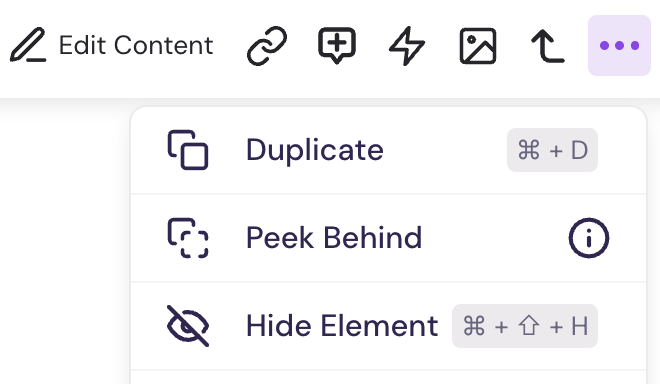Click the Edit Content pencil icon

pyautogui.click(x=28, y=45)
